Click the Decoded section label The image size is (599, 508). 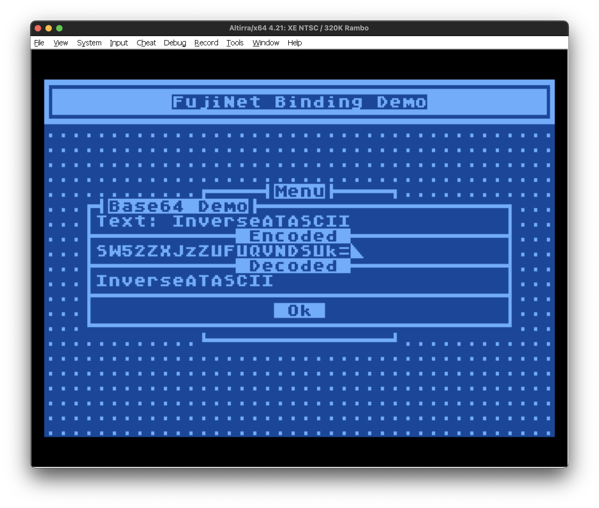(x=293, y=266)
